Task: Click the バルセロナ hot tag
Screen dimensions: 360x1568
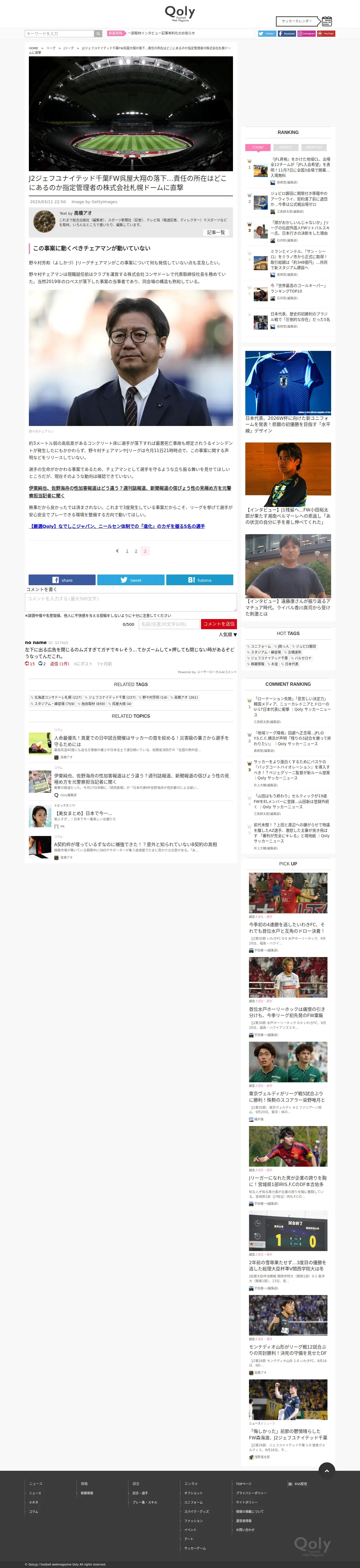Action: tap(301, 658)
